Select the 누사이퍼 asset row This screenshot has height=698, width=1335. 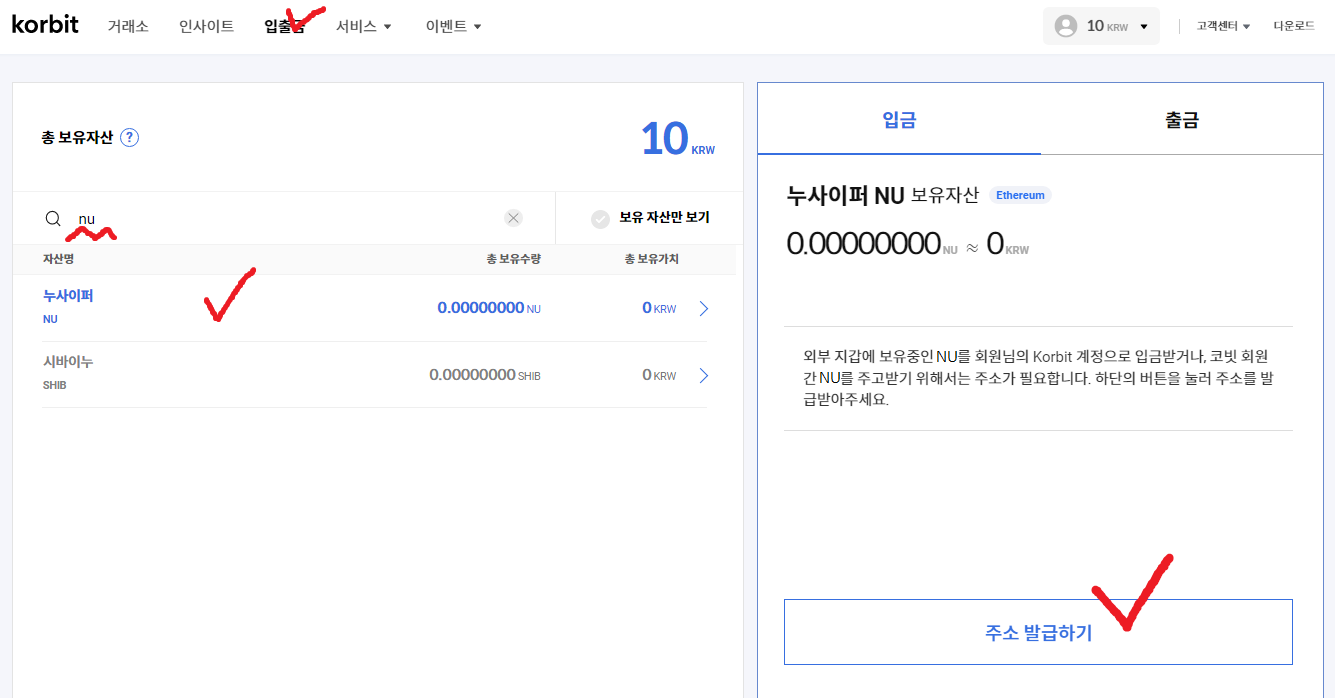click(x=374, y=308)
